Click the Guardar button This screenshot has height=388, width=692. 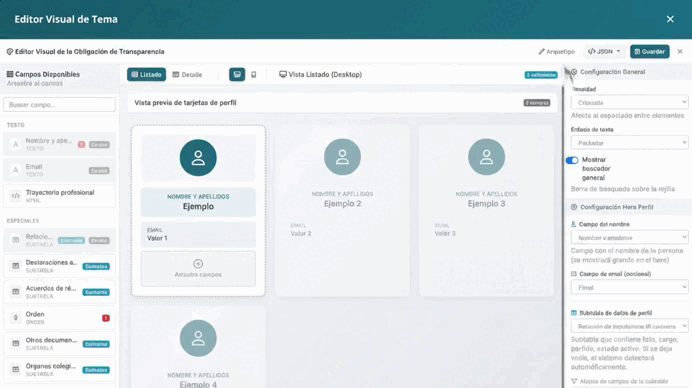[650, 52]
